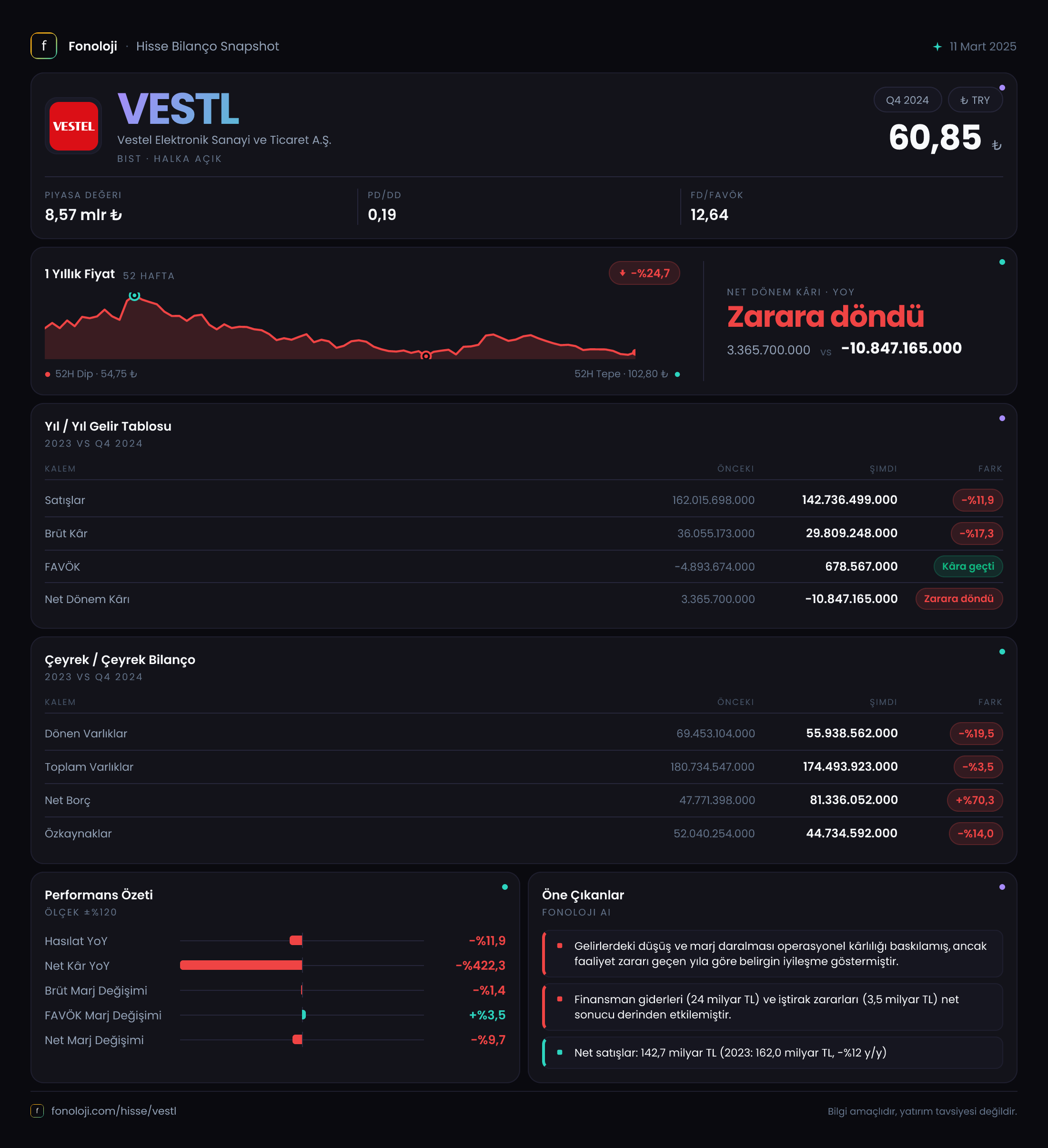Click the small Fonoloji icon in footer
This screenshot has width=1048, height=1148.
(37, 1110)
